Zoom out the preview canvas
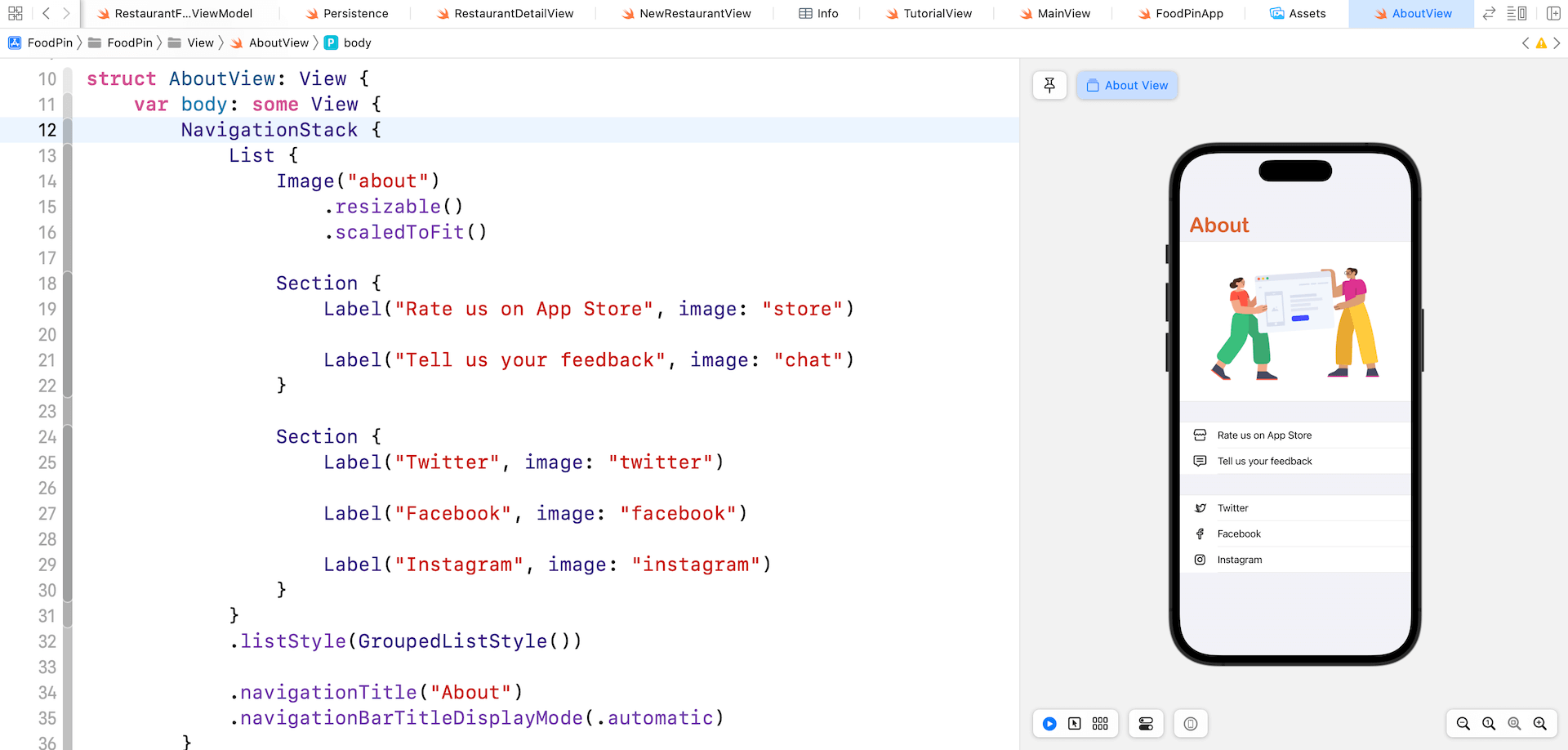 click(x=1463, y=724)
